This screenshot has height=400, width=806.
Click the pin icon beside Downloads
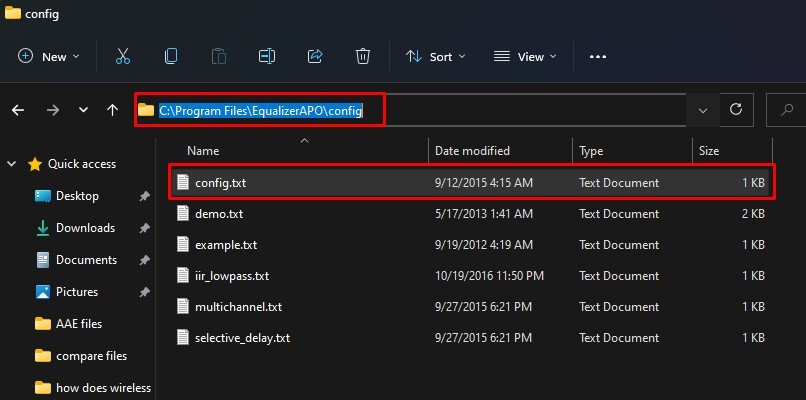pos(145,228)
